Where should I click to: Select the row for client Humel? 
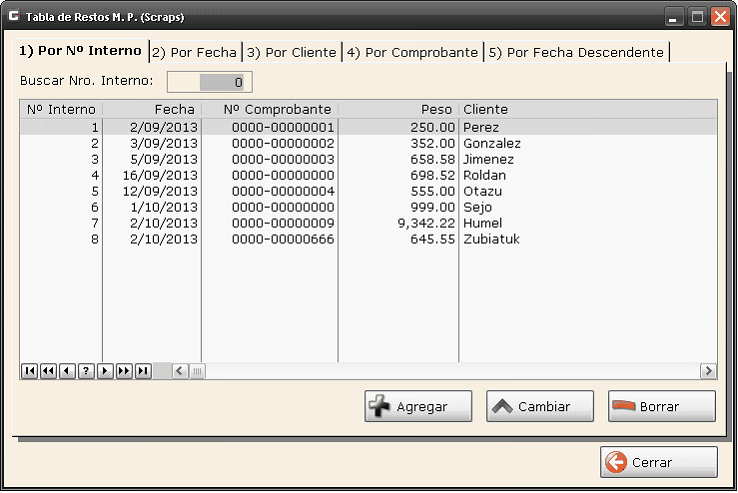click(x=482, y=223)
